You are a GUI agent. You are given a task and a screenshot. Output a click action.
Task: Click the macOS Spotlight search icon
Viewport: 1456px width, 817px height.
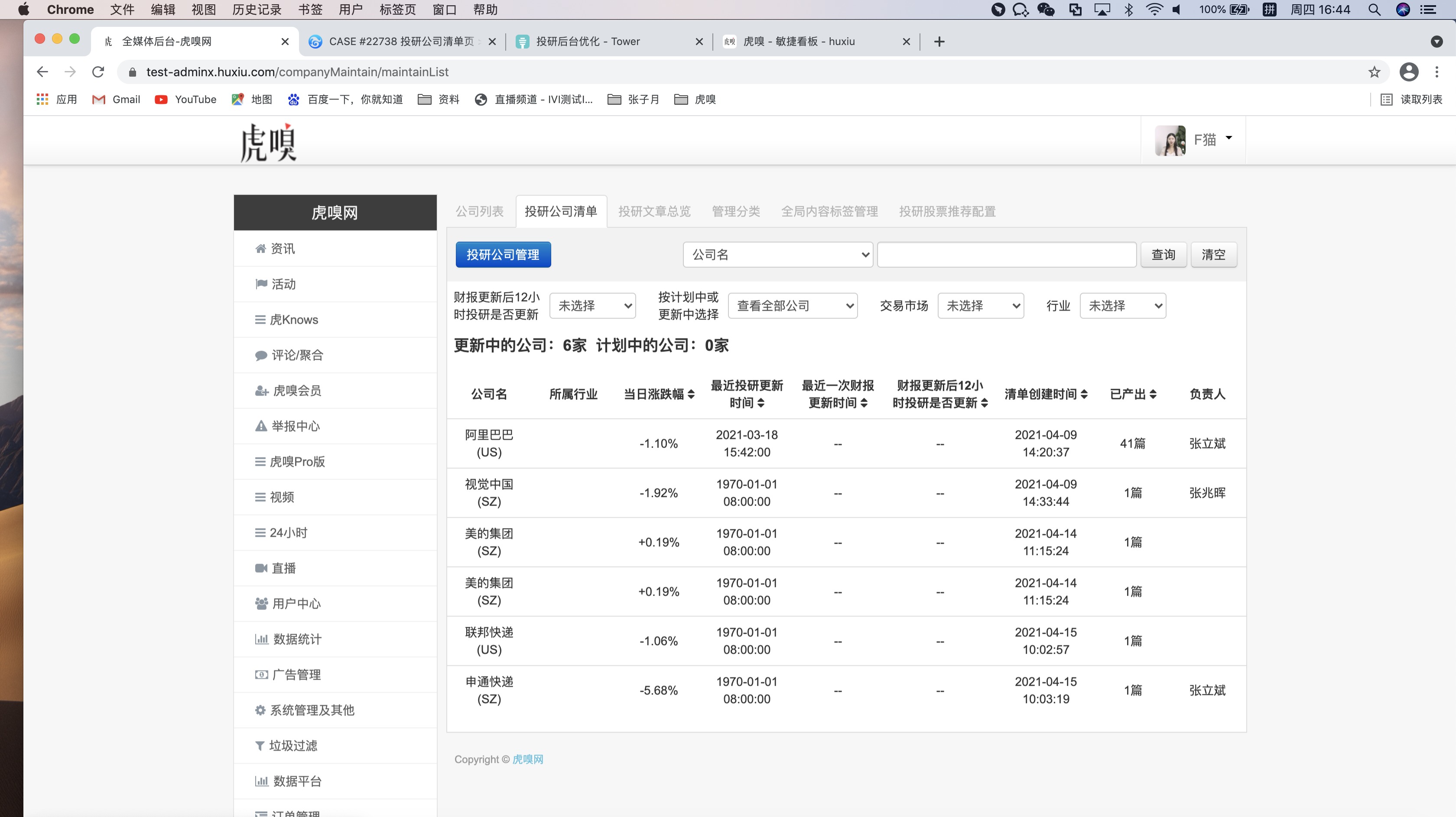click(1374, 10)
